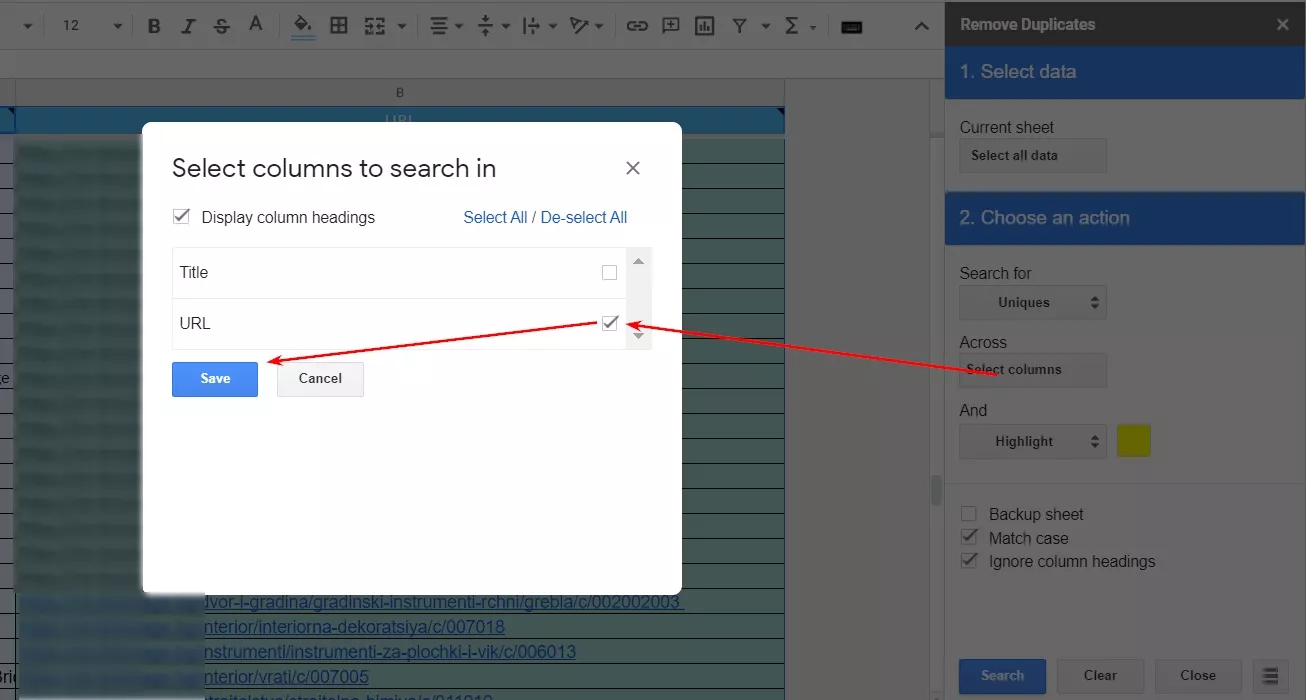Open the text color picker
1306x700 pixels.
[x=256, y=25]
